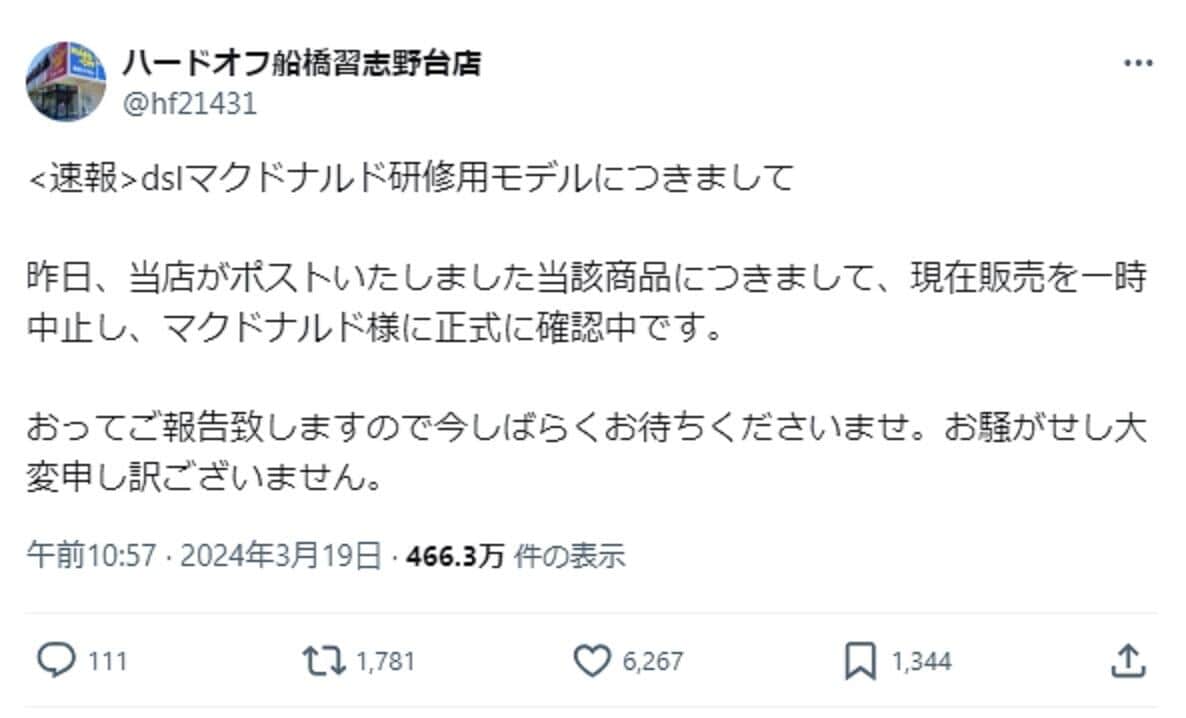1186x718 pixels.
Task: Open the repost options dropdown
Action: tap(324, 661)
